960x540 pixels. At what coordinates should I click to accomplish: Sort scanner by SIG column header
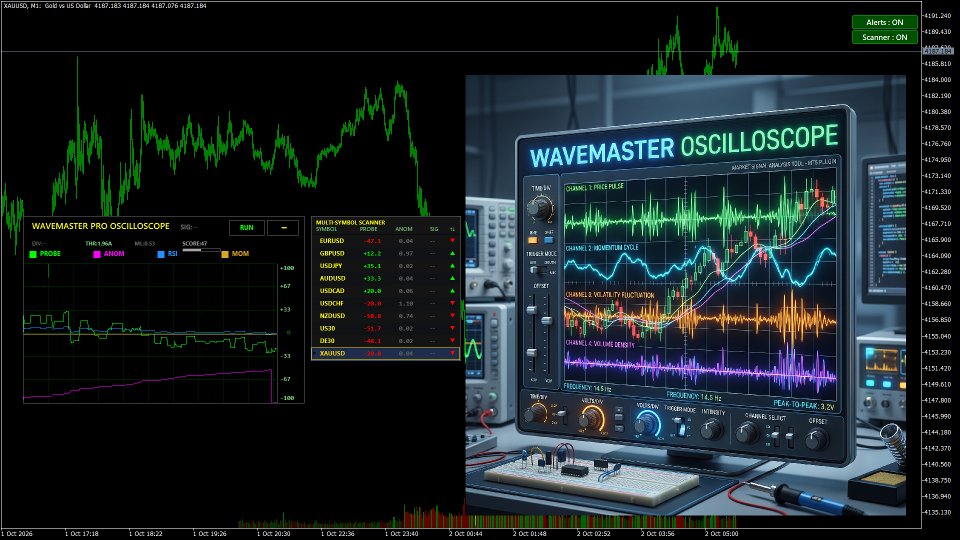coord(434,229)
